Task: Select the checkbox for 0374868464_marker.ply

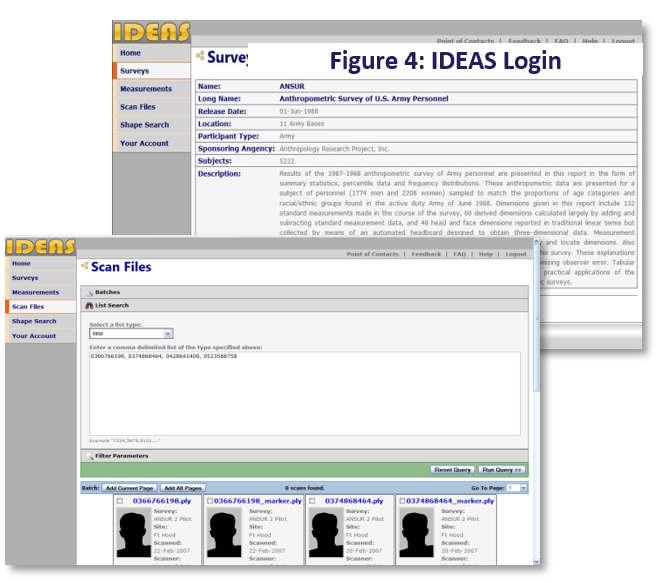Action: tap(402, 501)
